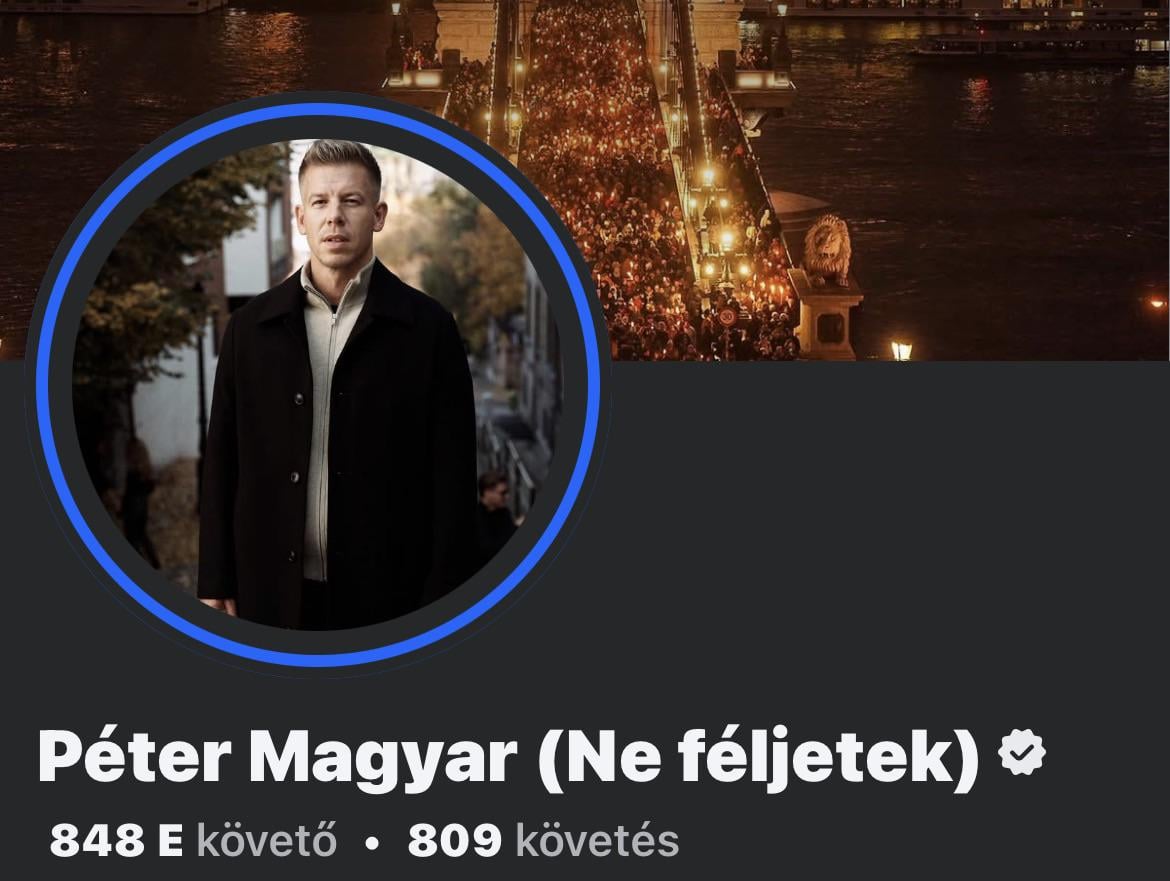1170x881 pixels.
Task: Select the bold 809 number
Action: click(454, 840)
